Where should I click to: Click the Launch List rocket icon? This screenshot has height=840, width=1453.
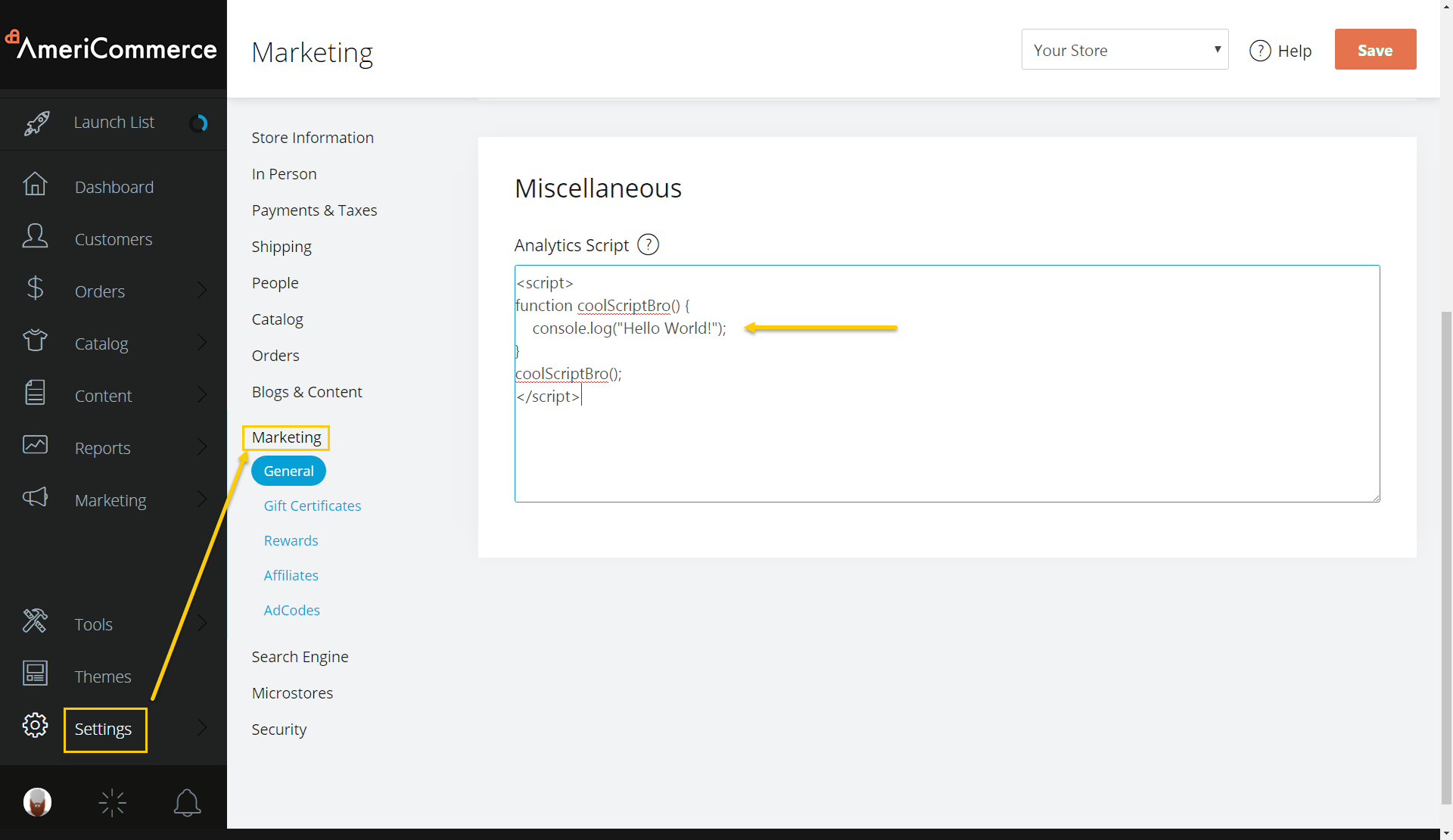(x=36, y=123)
